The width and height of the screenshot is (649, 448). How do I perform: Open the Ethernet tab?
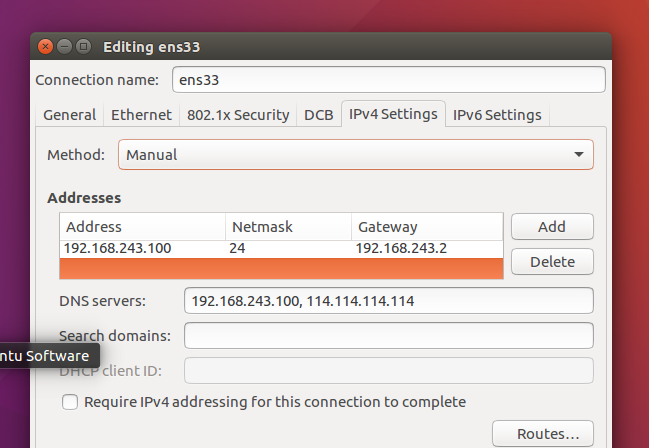coord(141,115)
